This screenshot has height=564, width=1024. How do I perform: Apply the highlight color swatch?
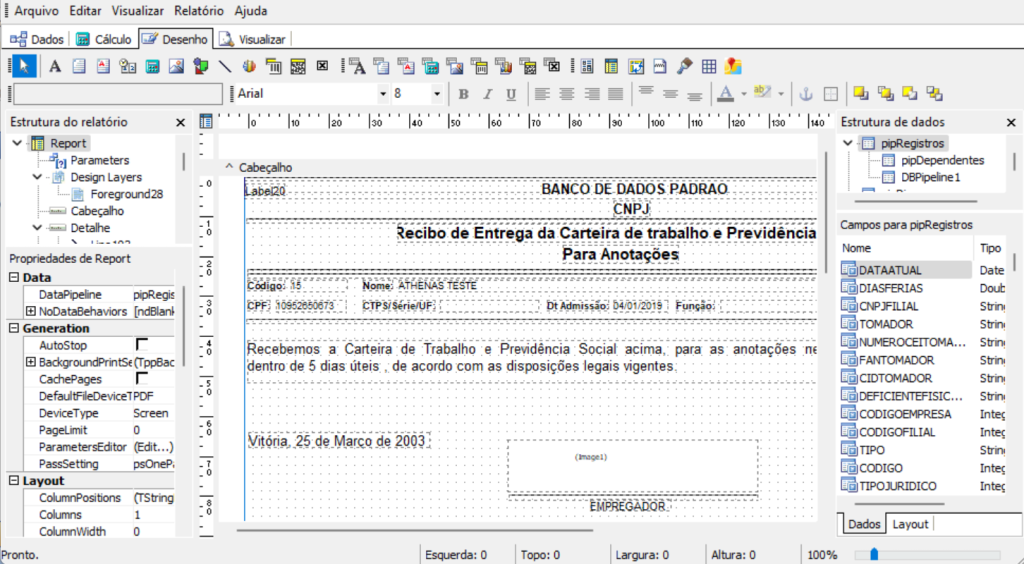pos(762,93)
